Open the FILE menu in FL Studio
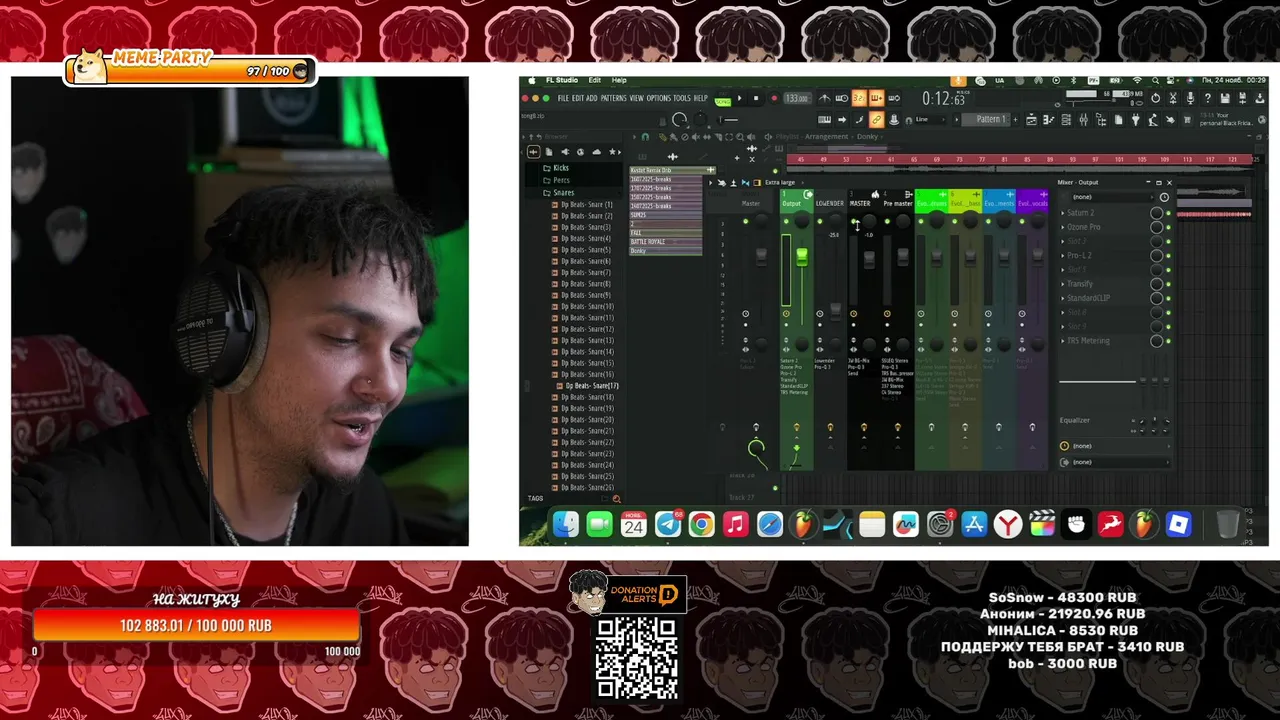 (x=563, y=98)
